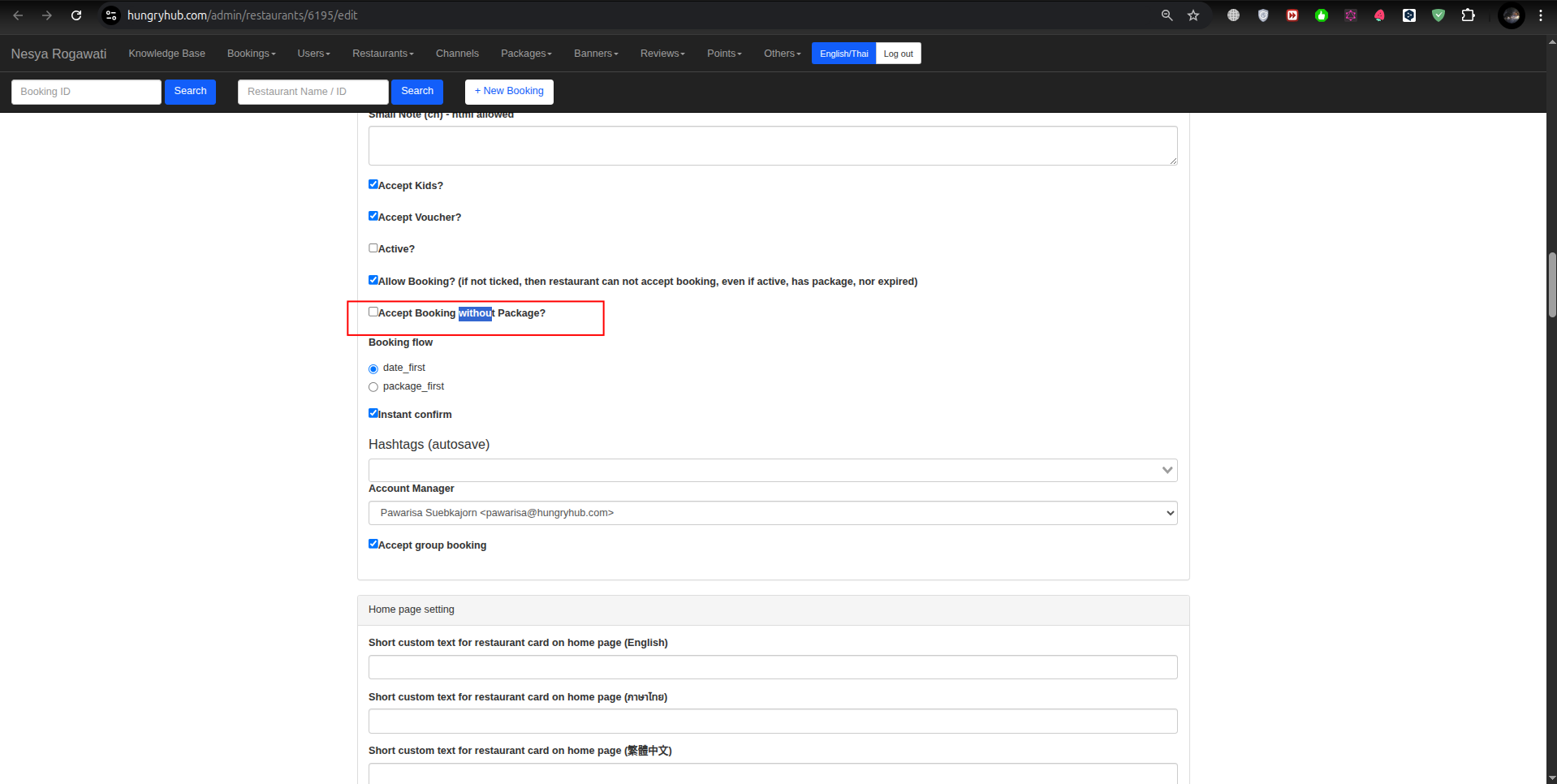Go to Knowledge Base
The height and width of the screenshot is (784, 1557).
tap(166, 54)
